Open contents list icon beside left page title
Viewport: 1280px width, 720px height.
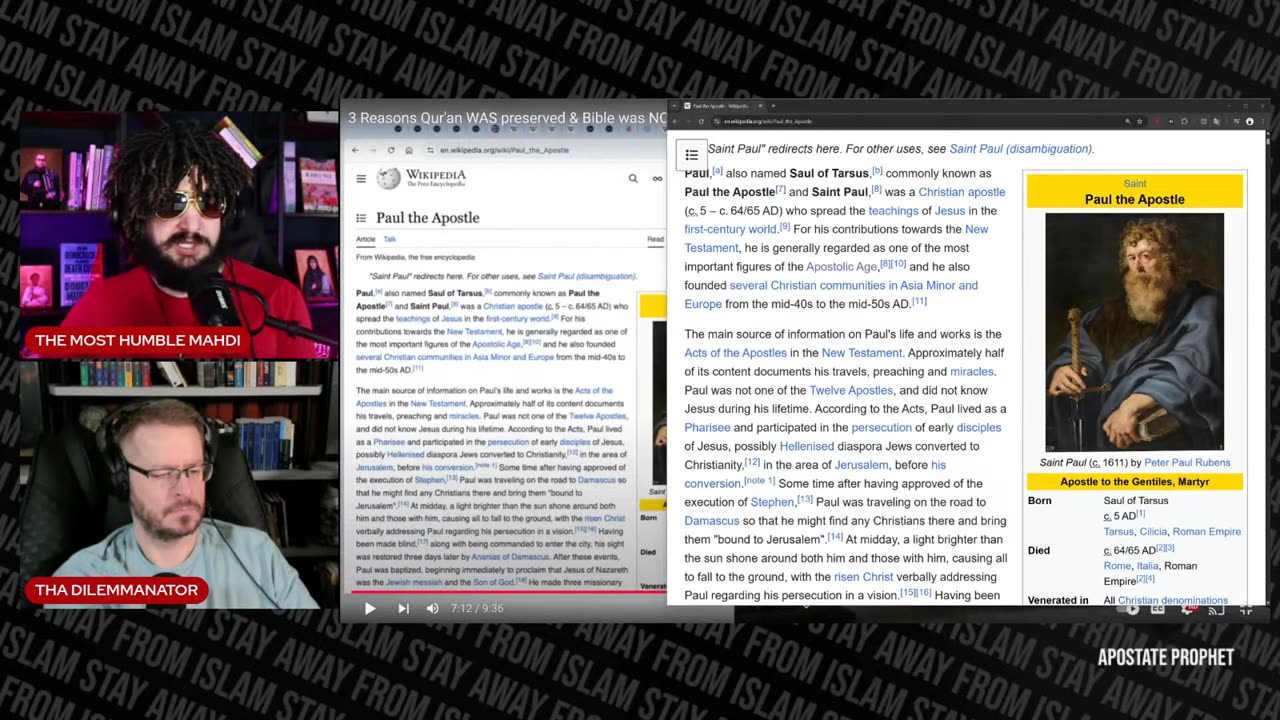[x=361, y=218]
